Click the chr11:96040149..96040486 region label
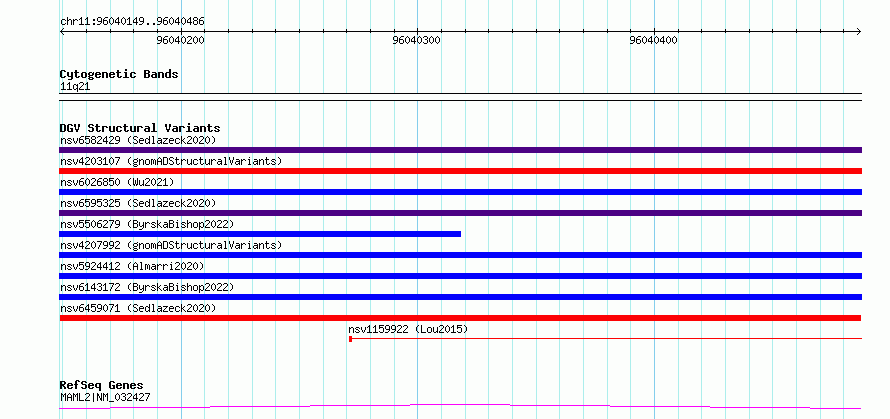 (132, 22)
